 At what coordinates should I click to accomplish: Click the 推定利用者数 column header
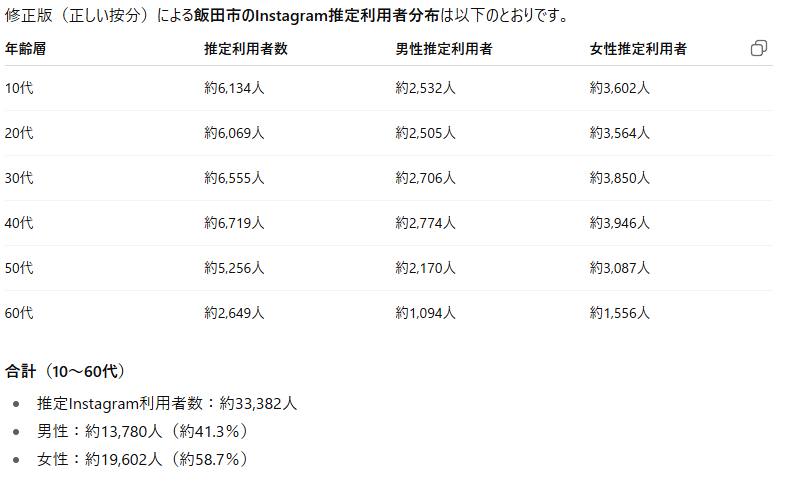246,49
